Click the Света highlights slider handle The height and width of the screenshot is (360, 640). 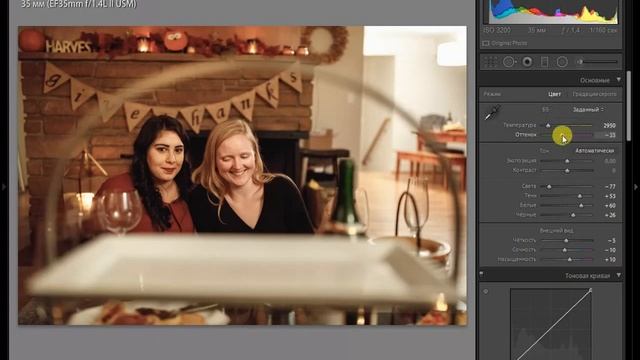click(549, 187)
